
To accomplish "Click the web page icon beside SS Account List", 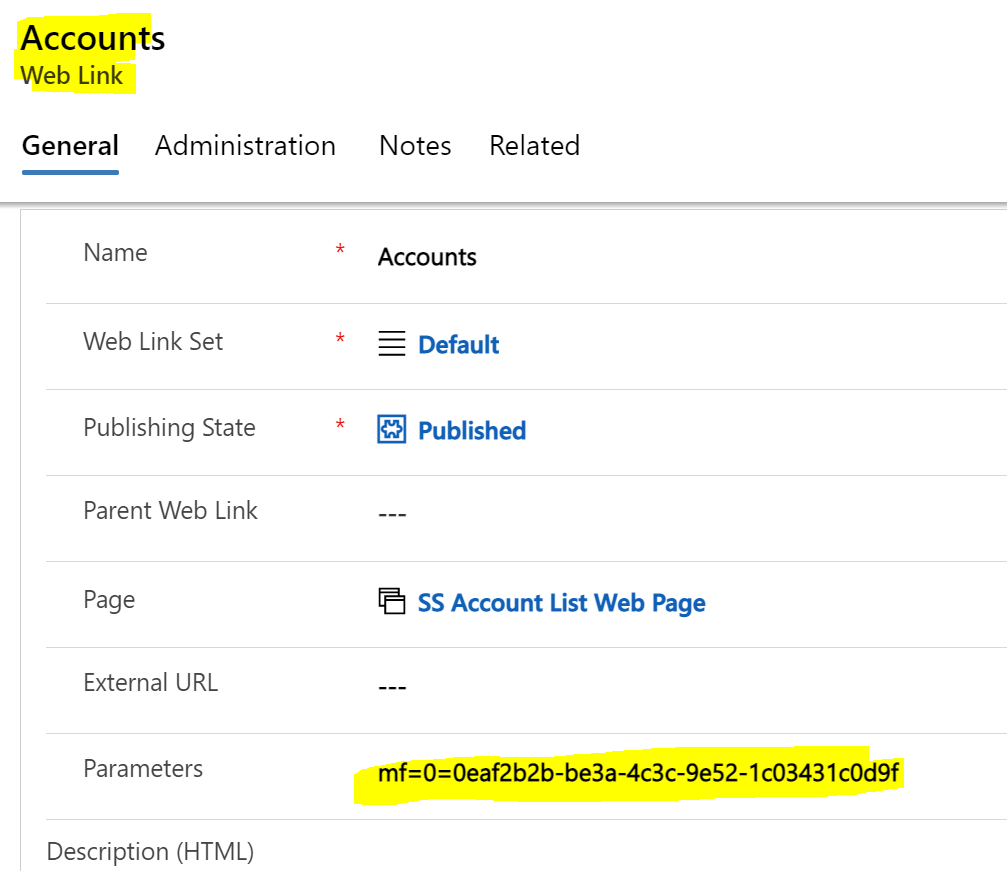I will pyautogui.click(x=392, y=602).
